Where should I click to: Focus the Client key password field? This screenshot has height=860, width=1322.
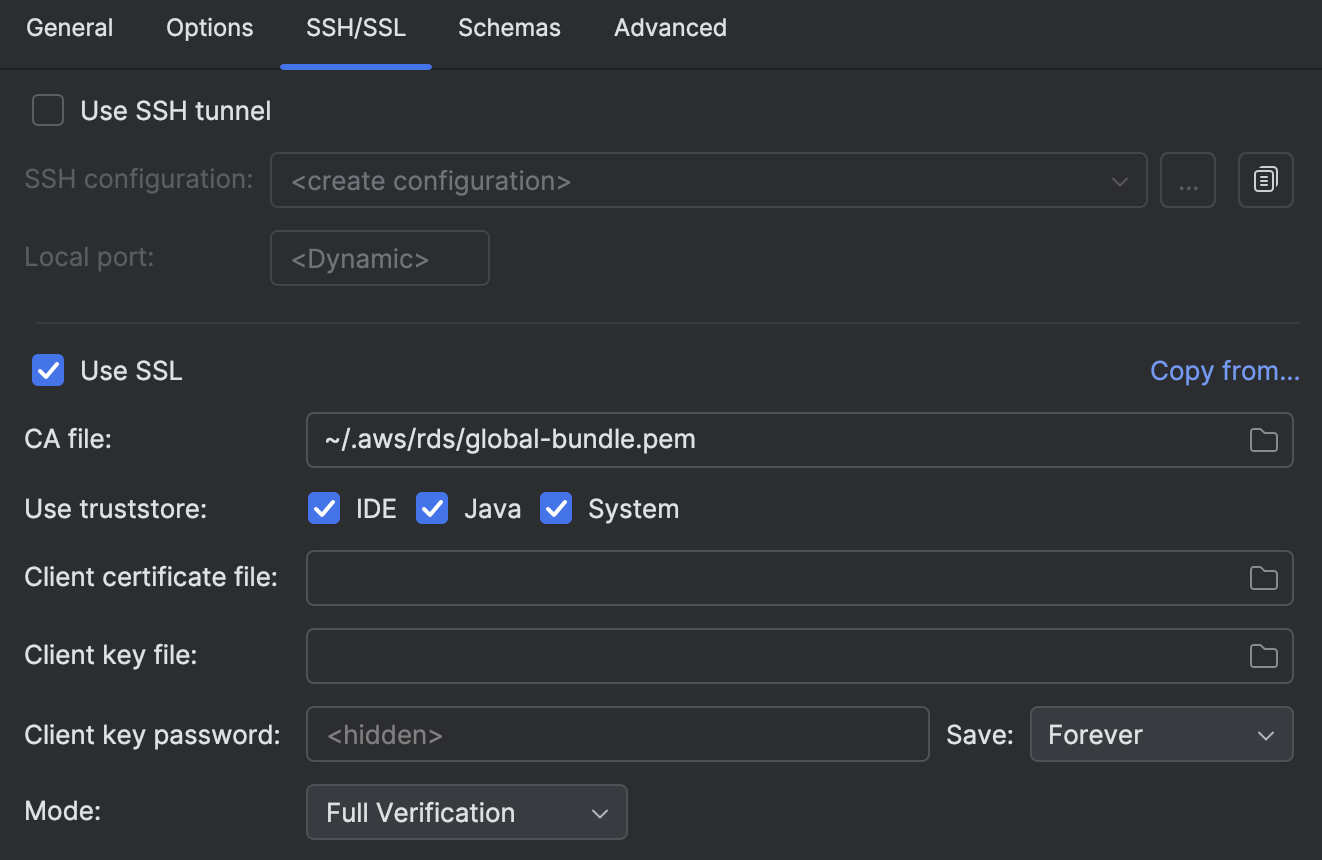pos(618,734)
